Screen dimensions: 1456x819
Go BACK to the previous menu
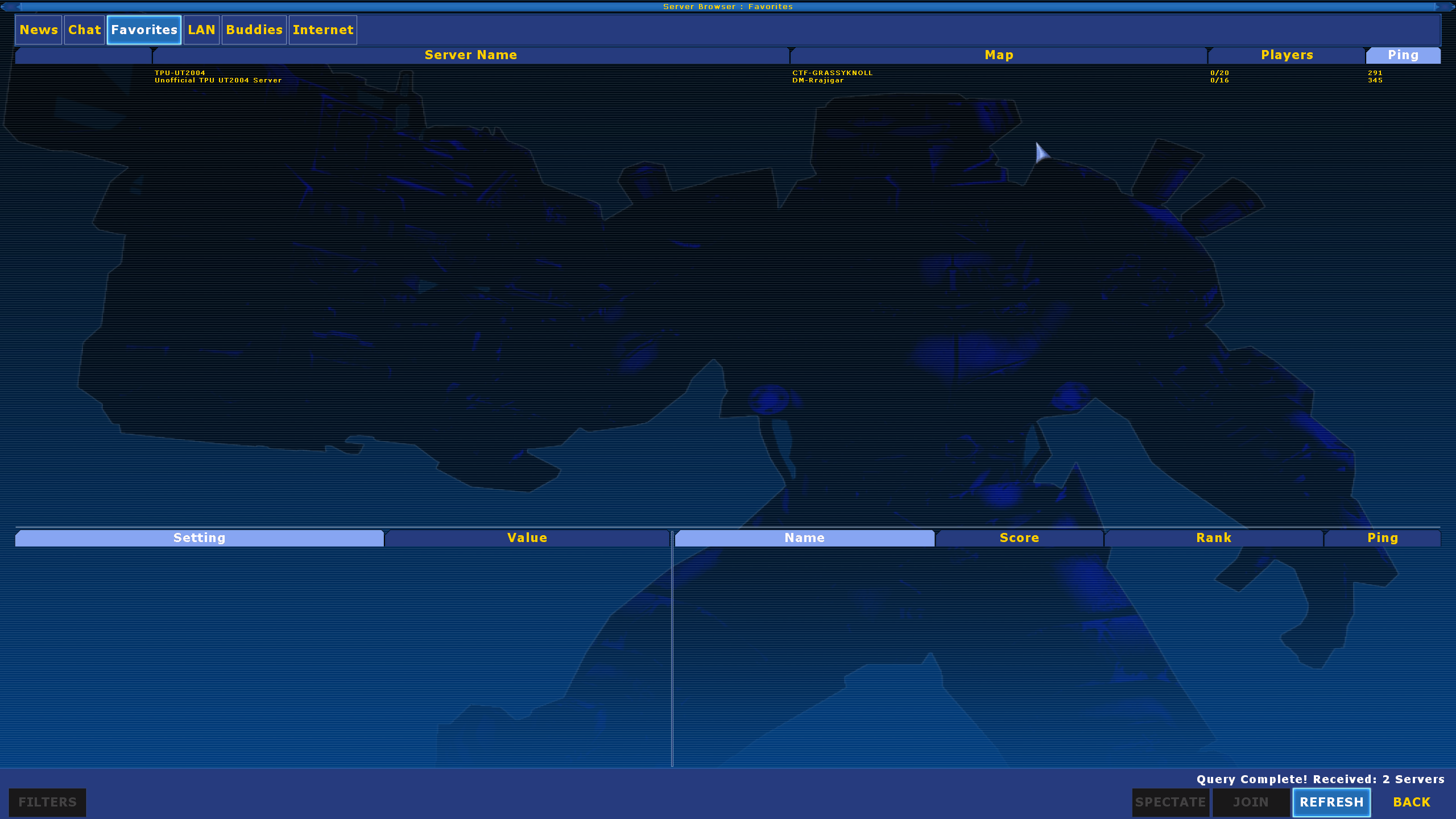[x=1412, y=803]
